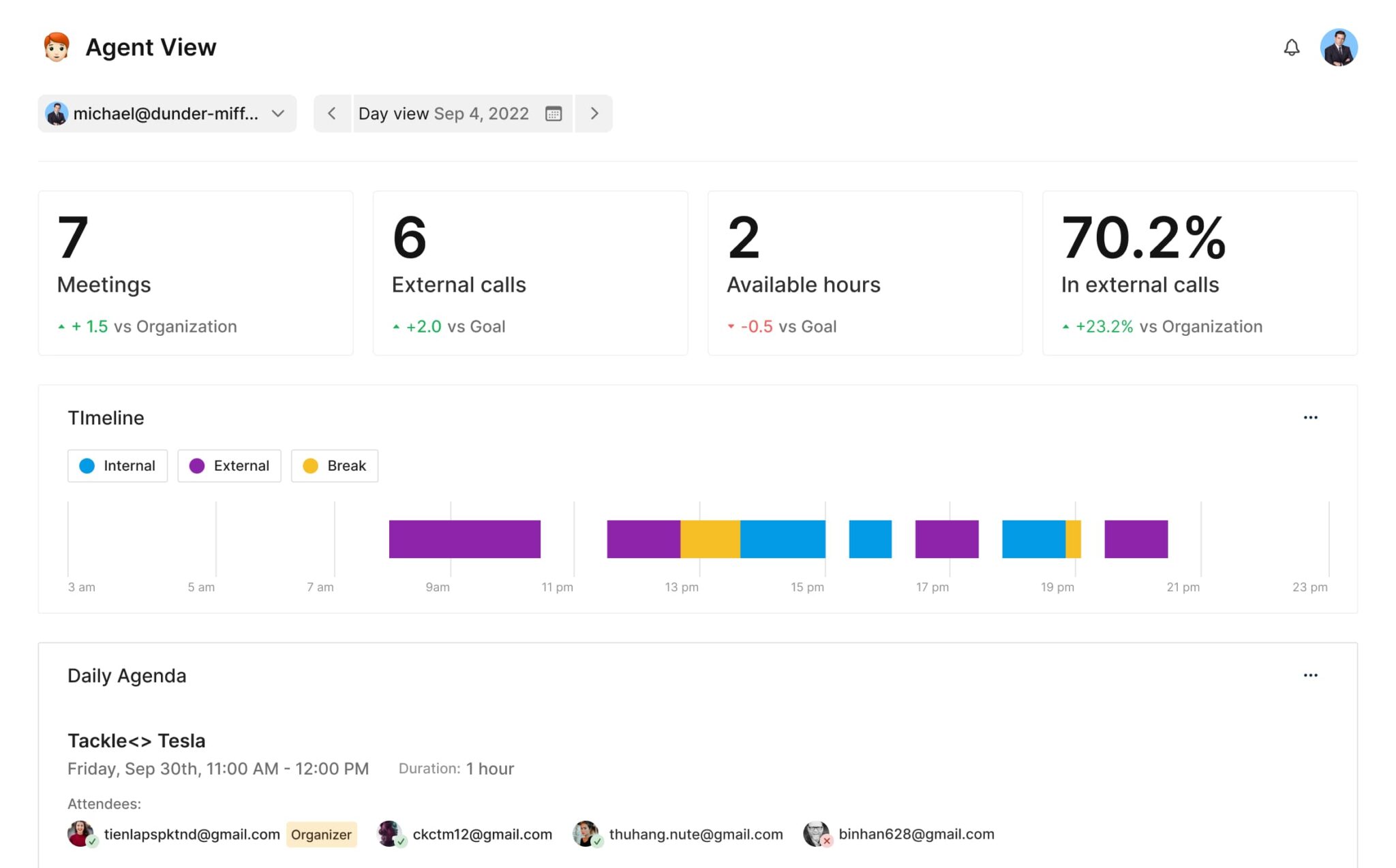Click the red decline mark on binhan628@gmail.com
The image size is (1396, 868).
[x=826, y=842]
